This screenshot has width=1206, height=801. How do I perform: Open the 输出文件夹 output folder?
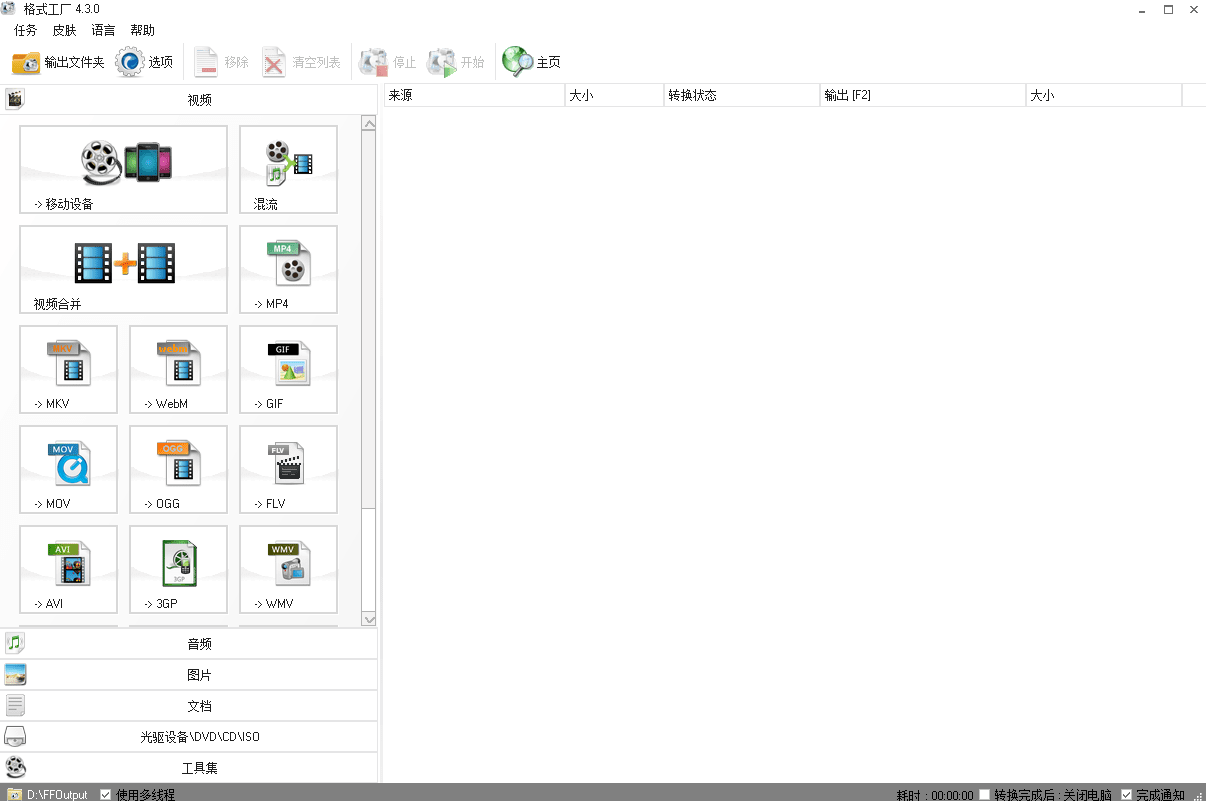coord(58,62)
